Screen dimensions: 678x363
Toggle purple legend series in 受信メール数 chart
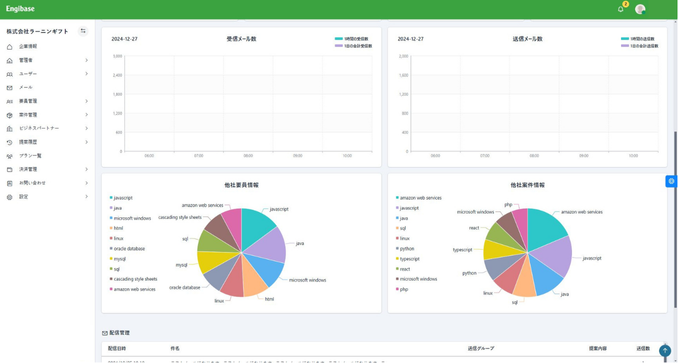coord(353,45)
